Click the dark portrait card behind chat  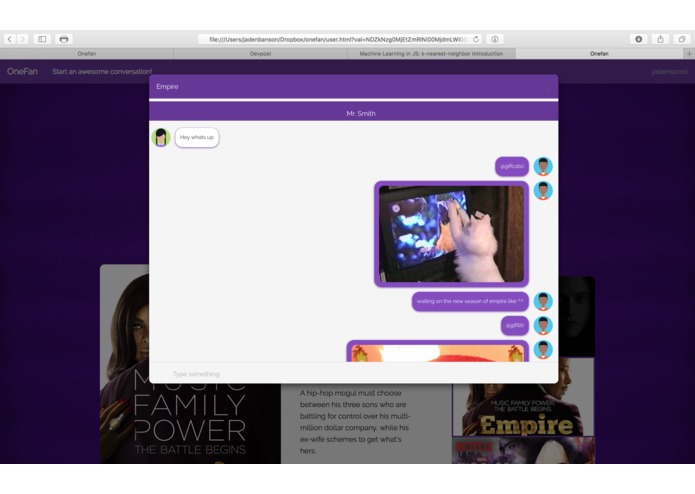(x=576, y=316)
